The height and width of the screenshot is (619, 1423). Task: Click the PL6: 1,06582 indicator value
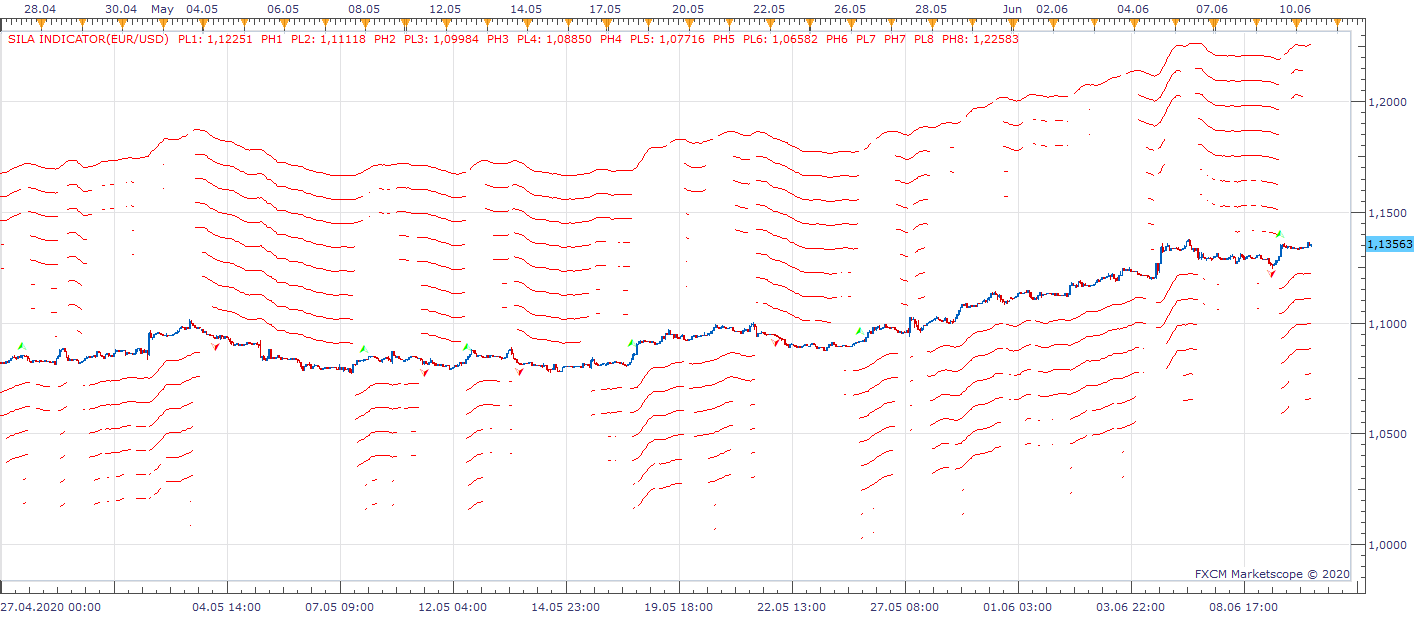(780, 40)
